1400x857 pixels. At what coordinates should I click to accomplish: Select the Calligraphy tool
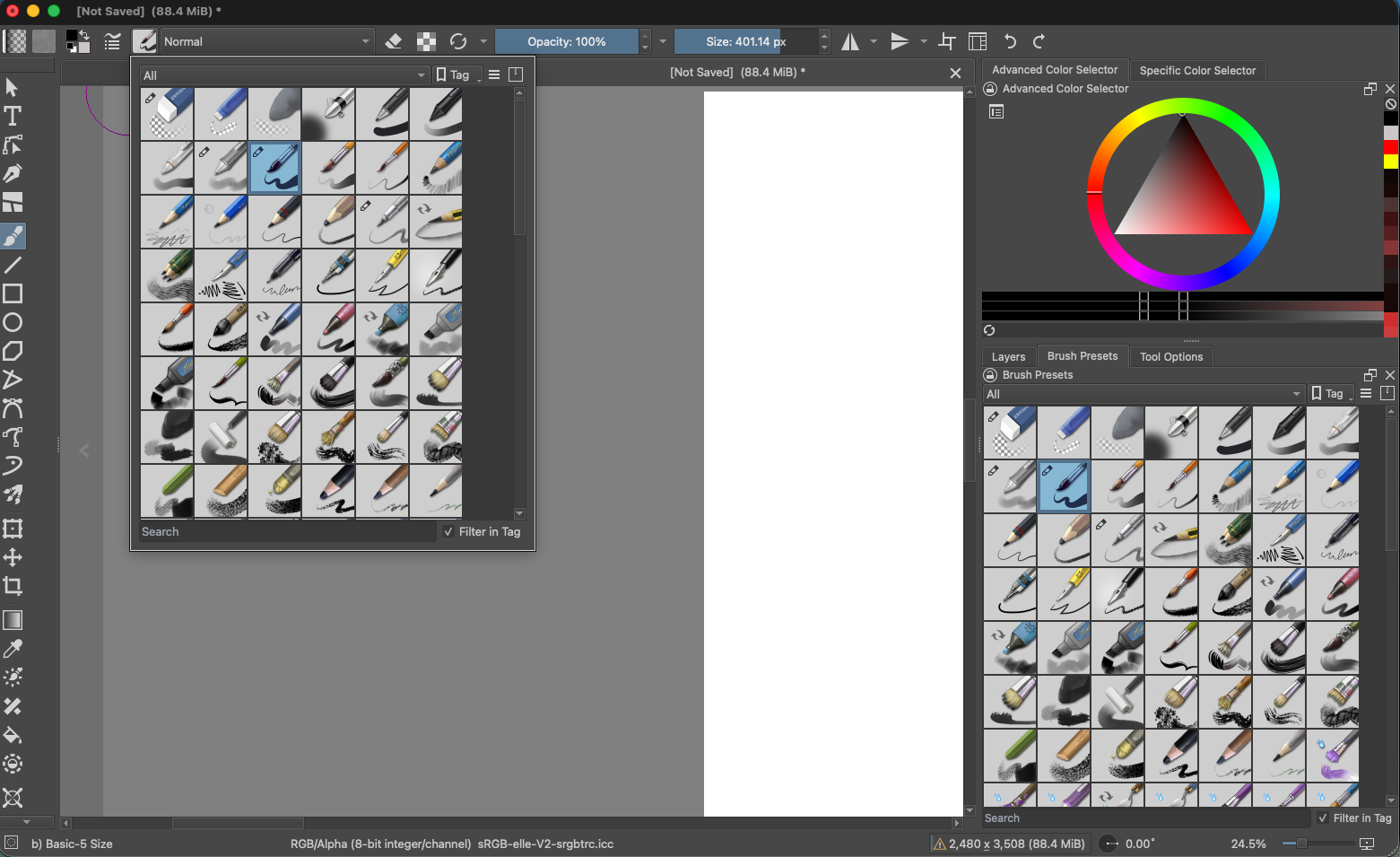(x=13, y=173)
